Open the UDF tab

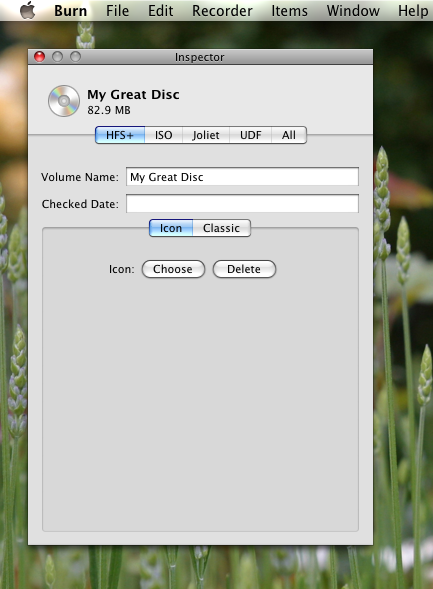pos(250,135)
